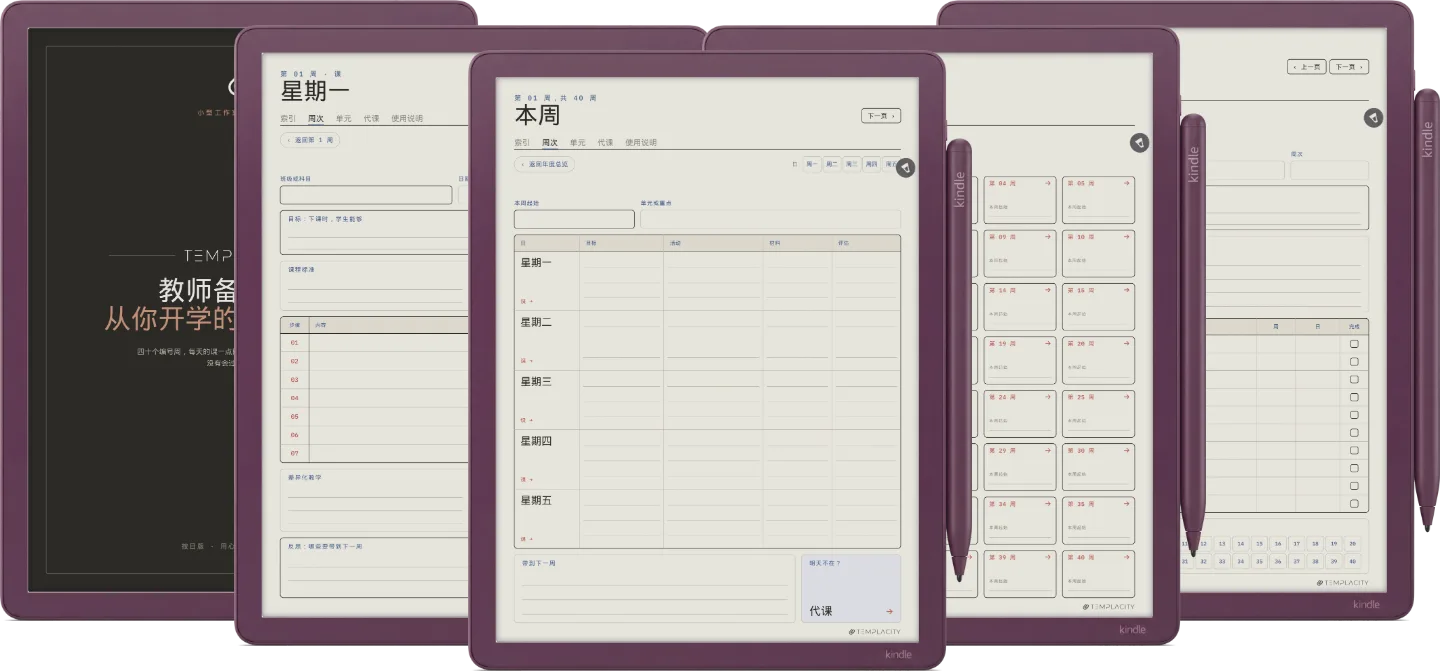
Task: Tap the 差异化教学 notes box
Action: point(375,500)
